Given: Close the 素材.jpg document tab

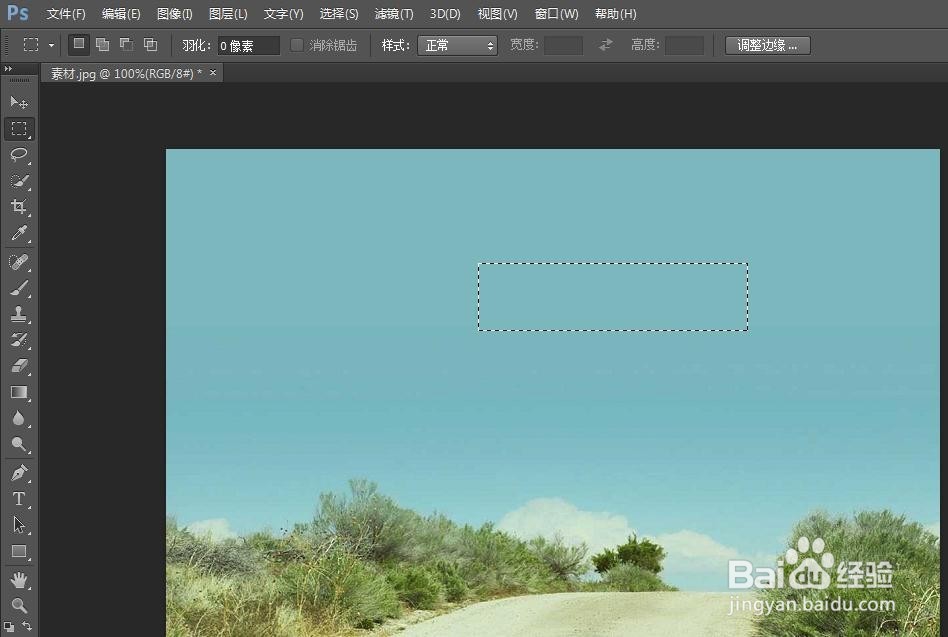Looking at the screenshot, I should (213, 73).
